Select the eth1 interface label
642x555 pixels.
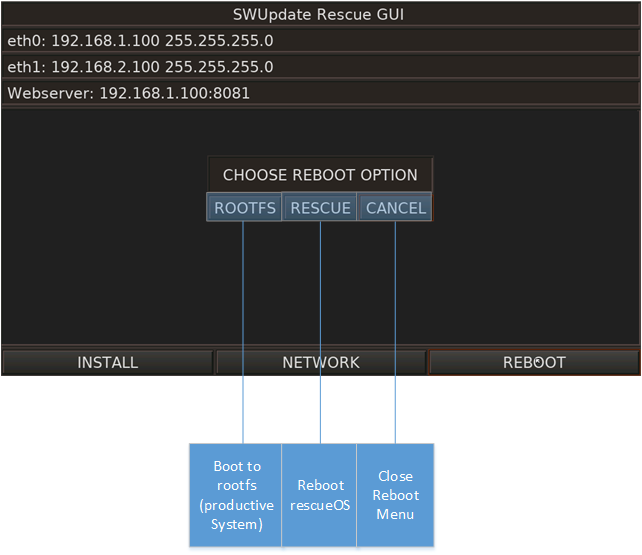pyautogui.click(x=24, y=67)
